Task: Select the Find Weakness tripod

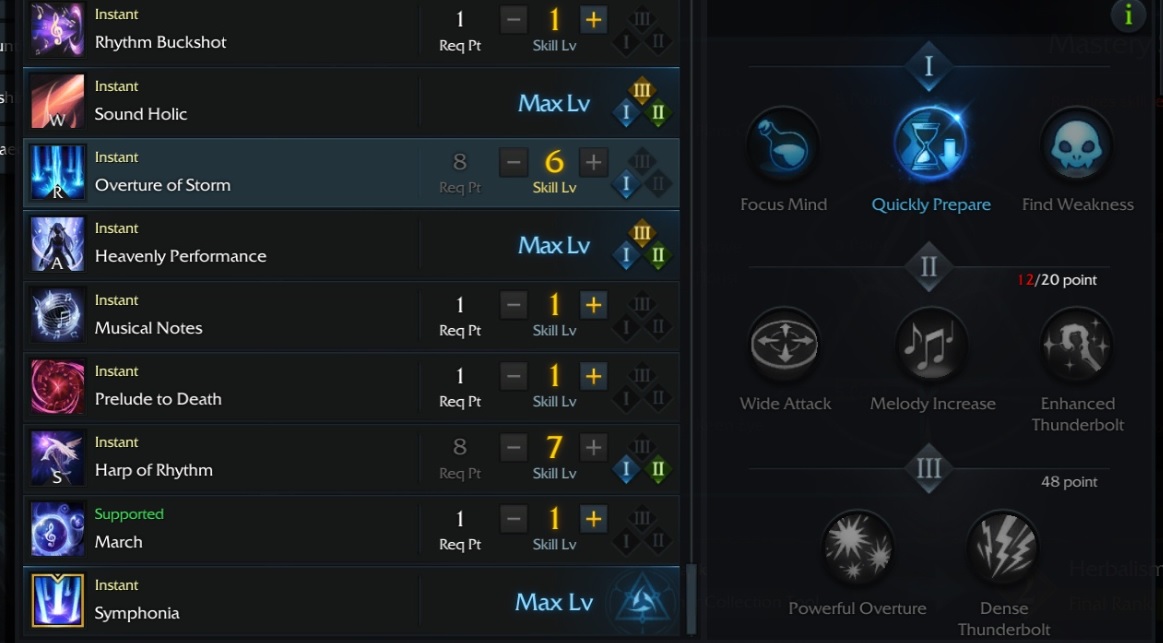Action: pyautogui.click(x=1077, y=145)
